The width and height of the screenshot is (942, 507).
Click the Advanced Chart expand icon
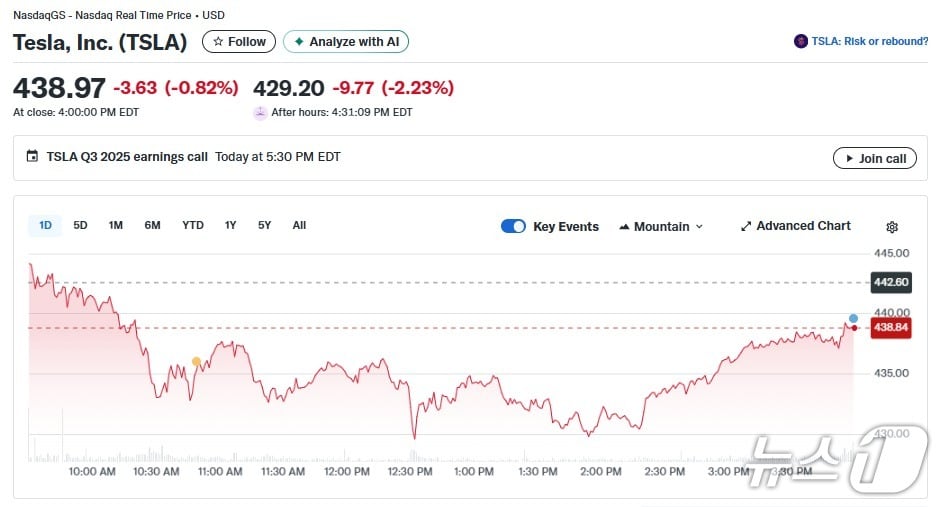[x=745, y=226]
